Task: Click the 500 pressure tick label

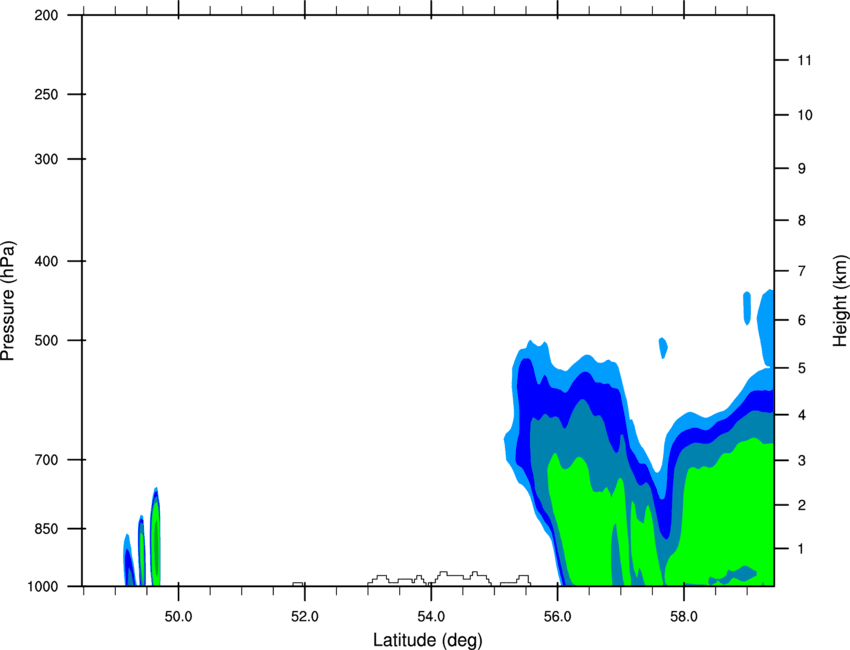Action: [x=46, y=340]
